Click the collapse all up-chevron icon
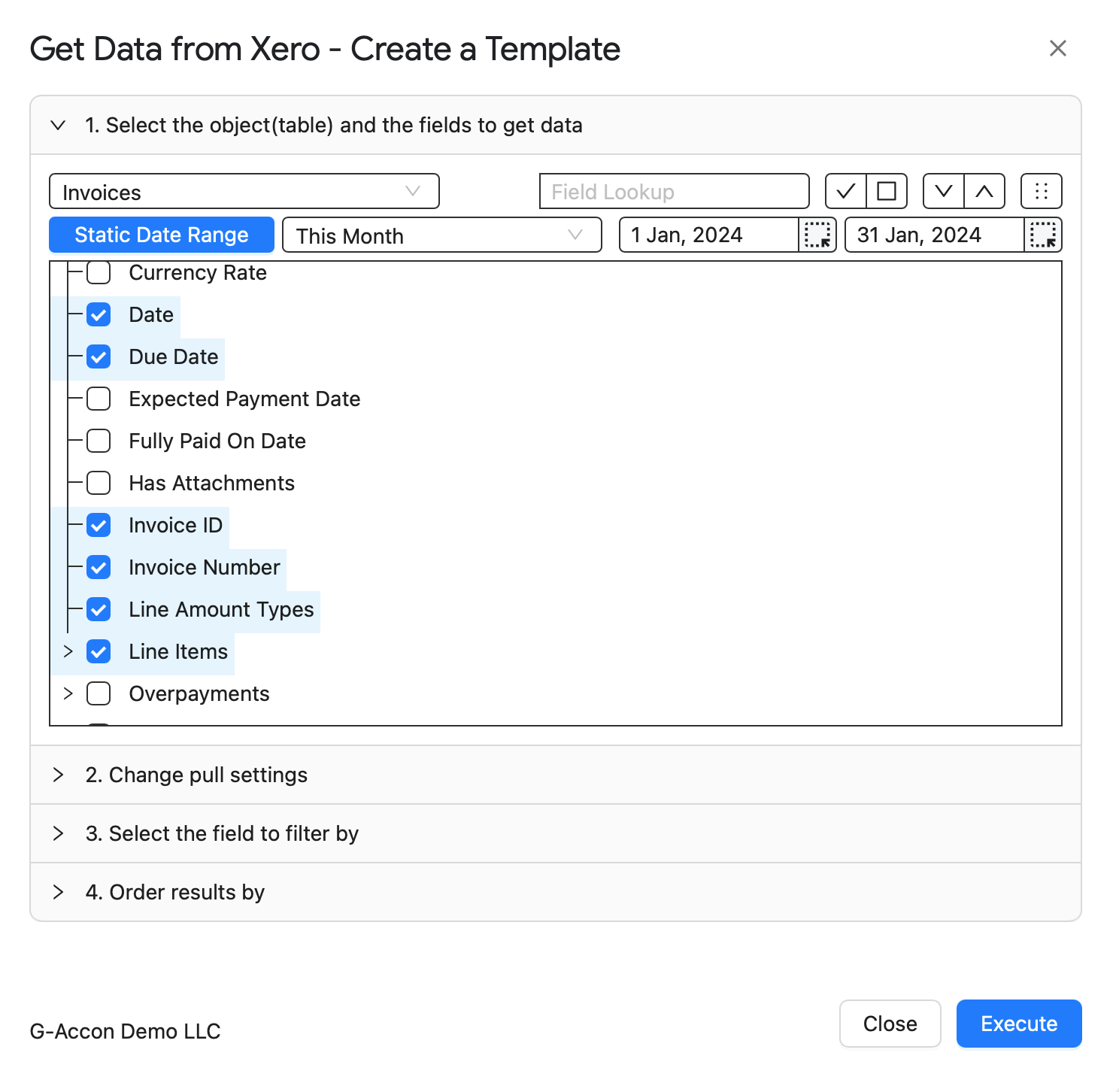This screenshot has height=1092, width=1119. [x=984, y=191]
